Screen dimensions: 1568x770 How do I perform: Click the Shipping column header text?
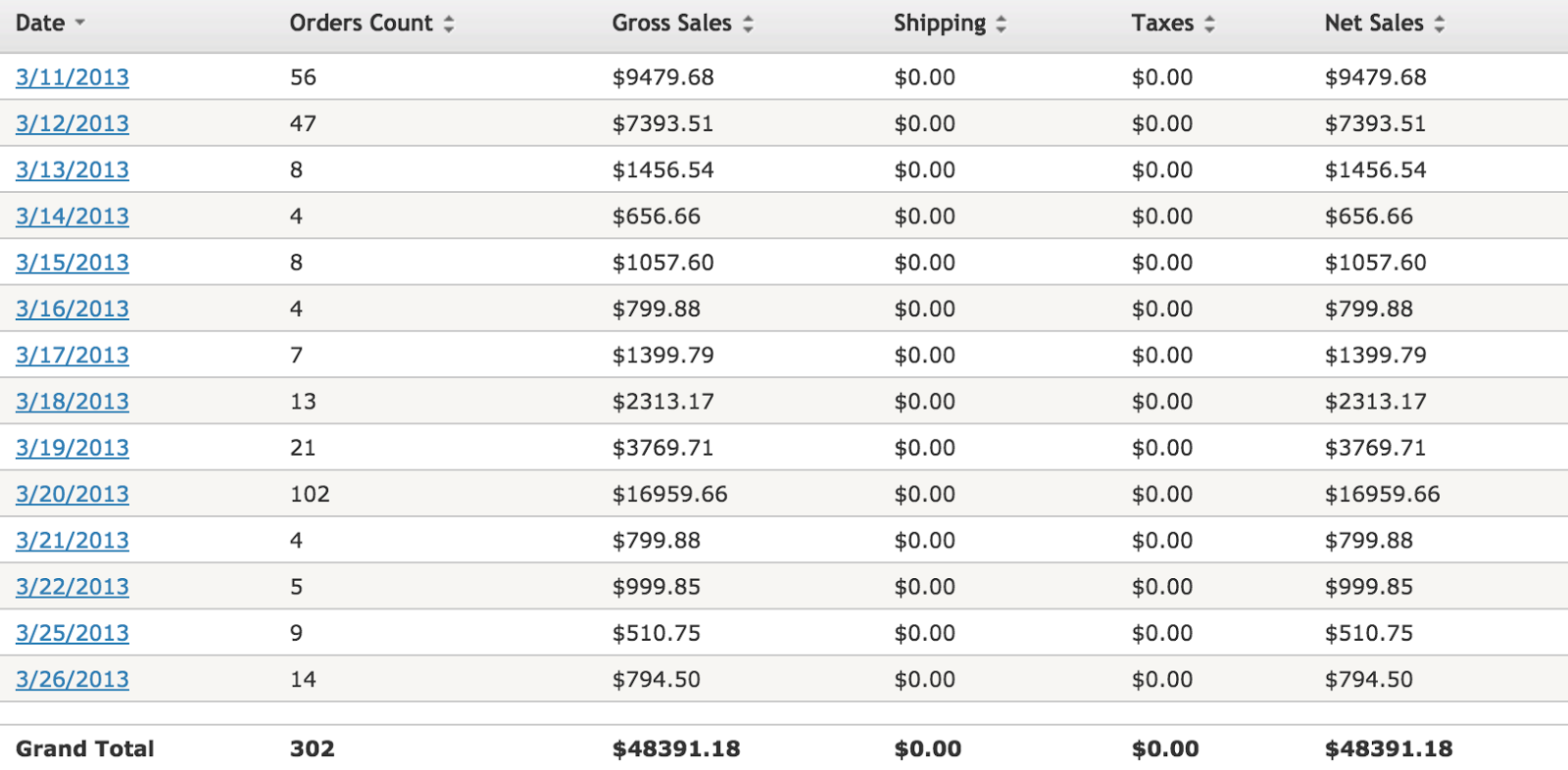click(x=939, y=24)
